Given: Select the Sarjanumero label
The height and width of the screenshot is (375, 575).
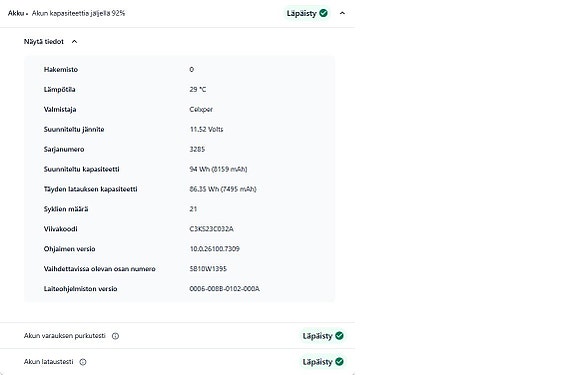Looking at the screenshot, I should point(64,149).
